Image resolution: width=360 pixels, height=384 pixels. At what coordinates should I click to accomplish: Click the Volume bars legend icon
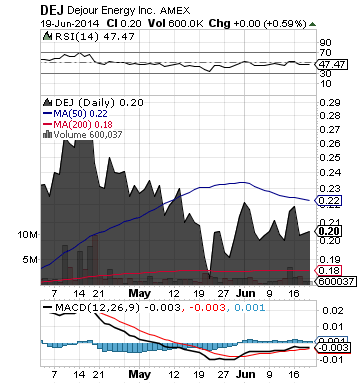point(48,134)
